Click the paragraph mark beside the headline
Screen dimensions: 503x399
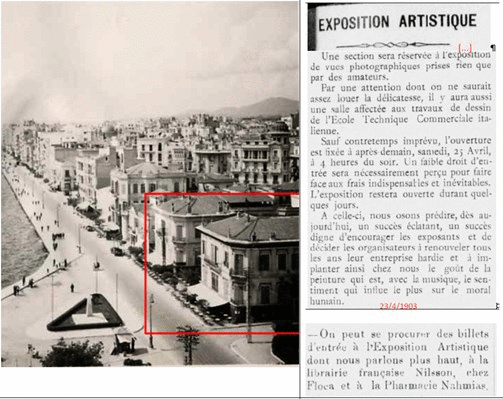(493, 48)
